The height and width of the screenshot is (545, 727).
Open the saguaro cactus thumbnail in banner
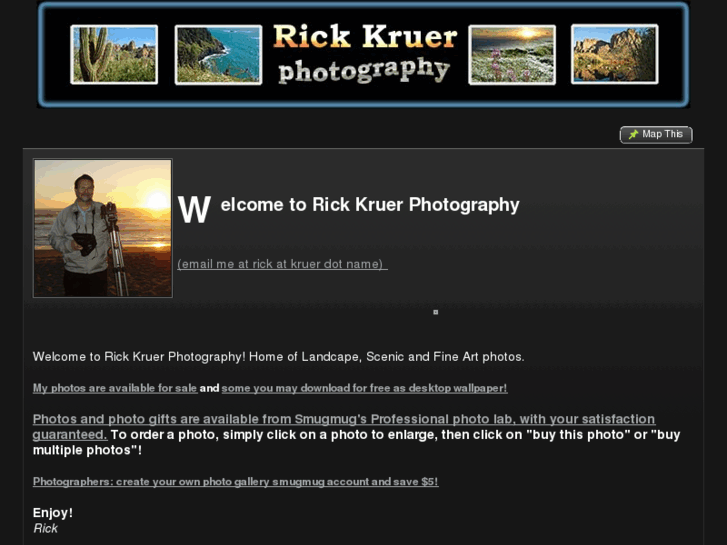tap(114, 54)
